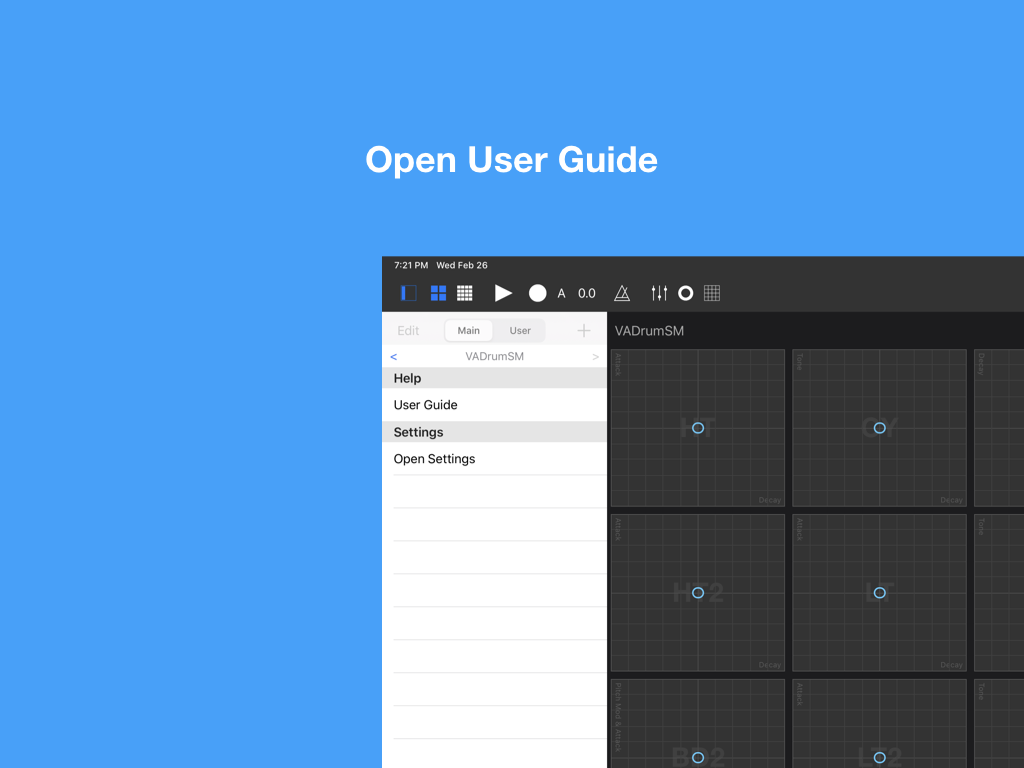Open Settings from the sidebar list
This screenshot has width=1024, height=768.
tap(435, 459)
